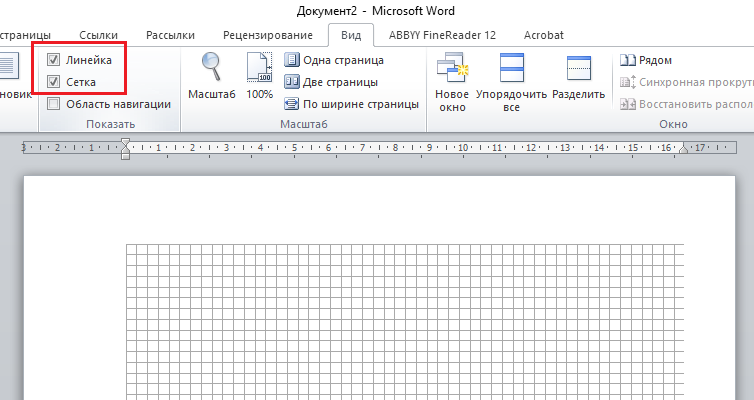Select Две страницы view

click(331, 82)
